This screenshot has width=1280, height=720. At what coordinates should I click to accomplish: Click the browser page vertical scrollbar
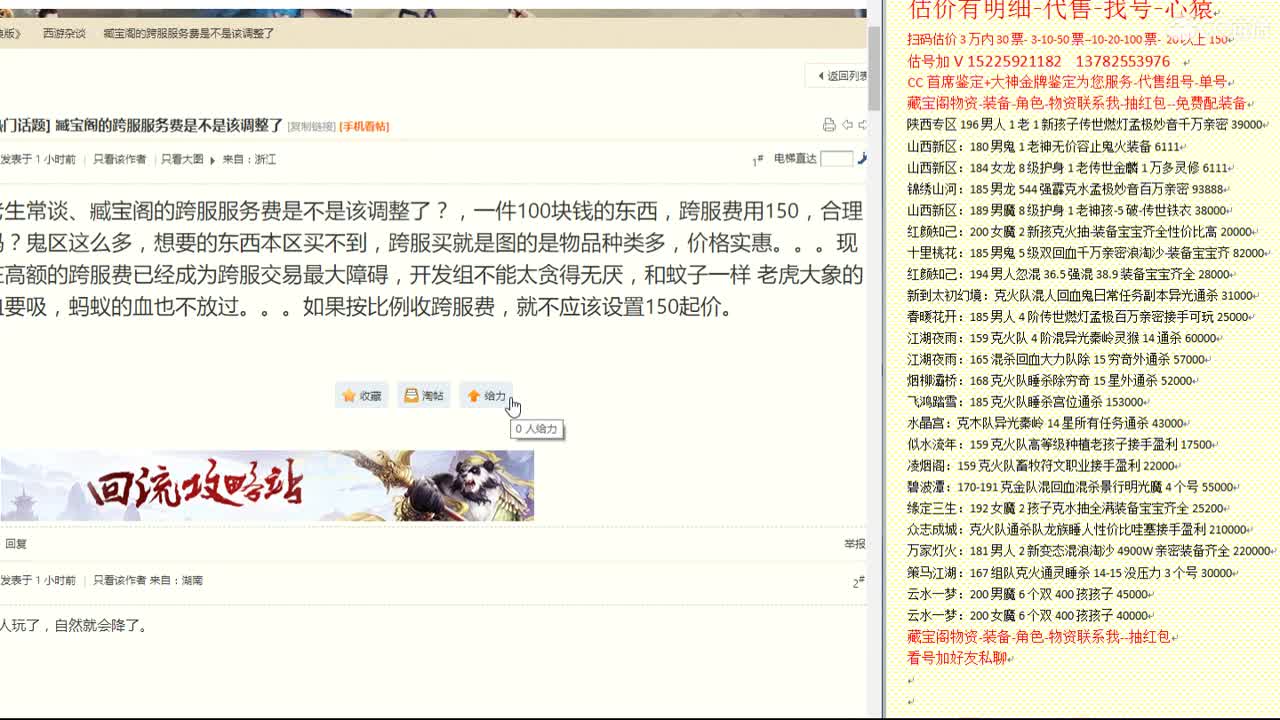(874, 69)
